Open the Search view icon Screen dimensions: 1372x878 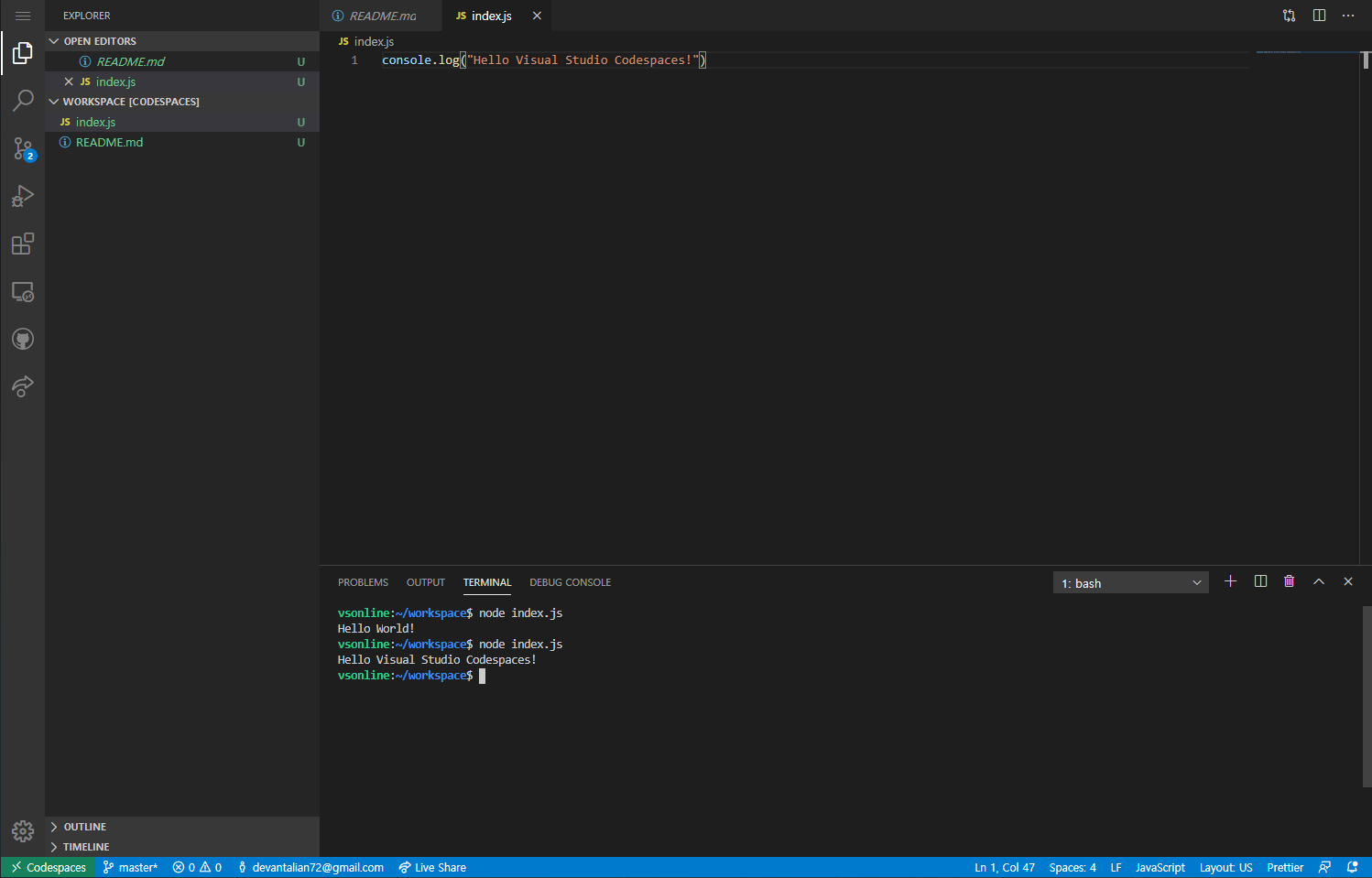(x=23, y=101)
